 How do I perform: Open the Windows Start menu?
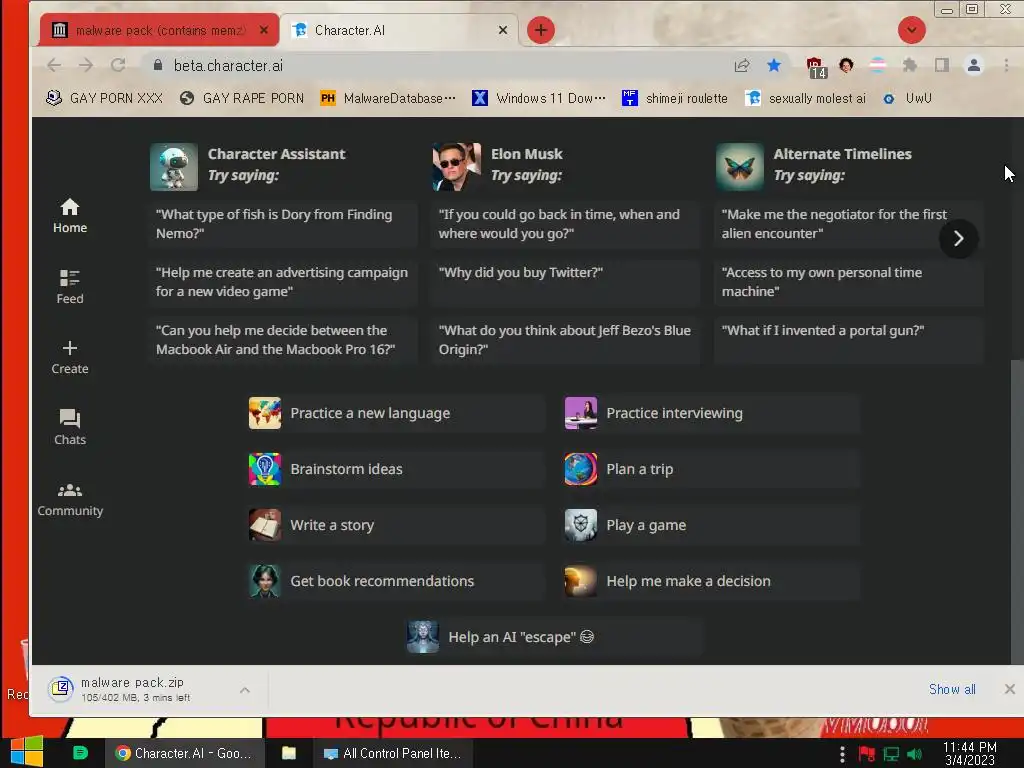pos(27,753)
